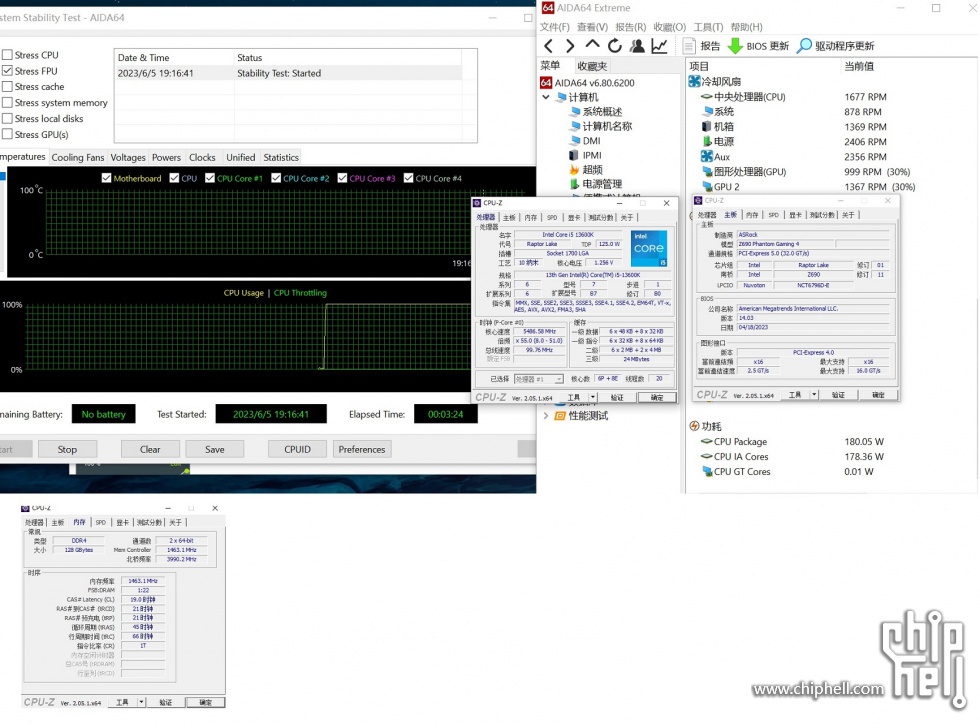This screenshot has height=724, width=980.
Task: Switch to the Cooling Fans tab
Action: coord(78,158)
